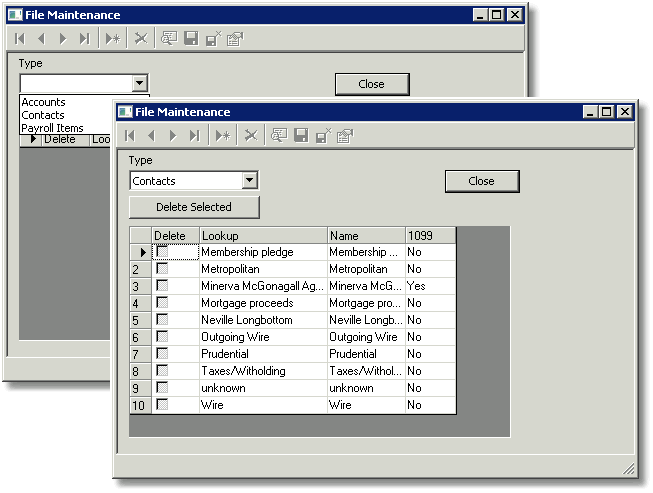Select row 2 via its row header
Image resolution: width=653 pixels, height=493 pixels.
(140, 269)
